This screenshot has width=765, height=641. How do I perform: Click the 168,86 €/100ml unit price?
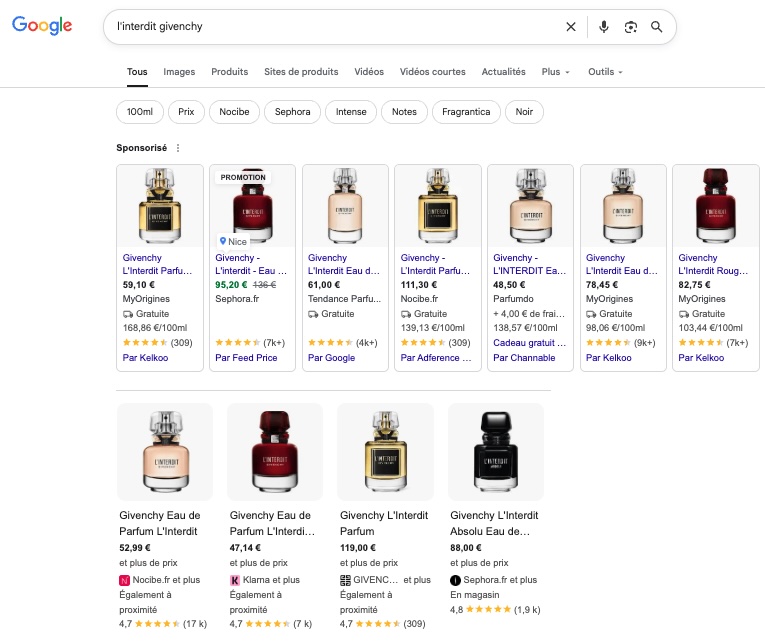(x=155, y=328)
